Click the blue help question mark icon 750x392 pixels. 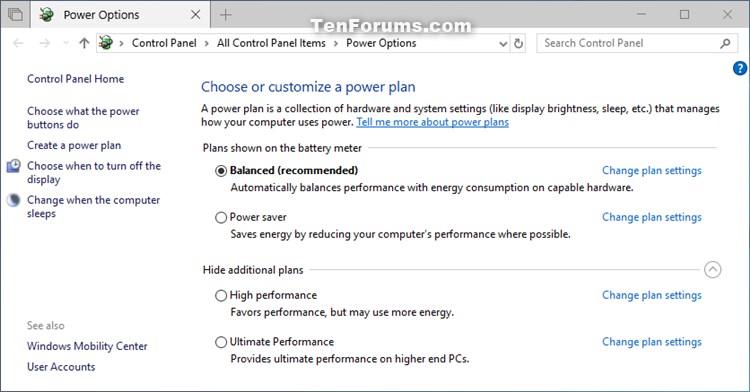[739, 68]
